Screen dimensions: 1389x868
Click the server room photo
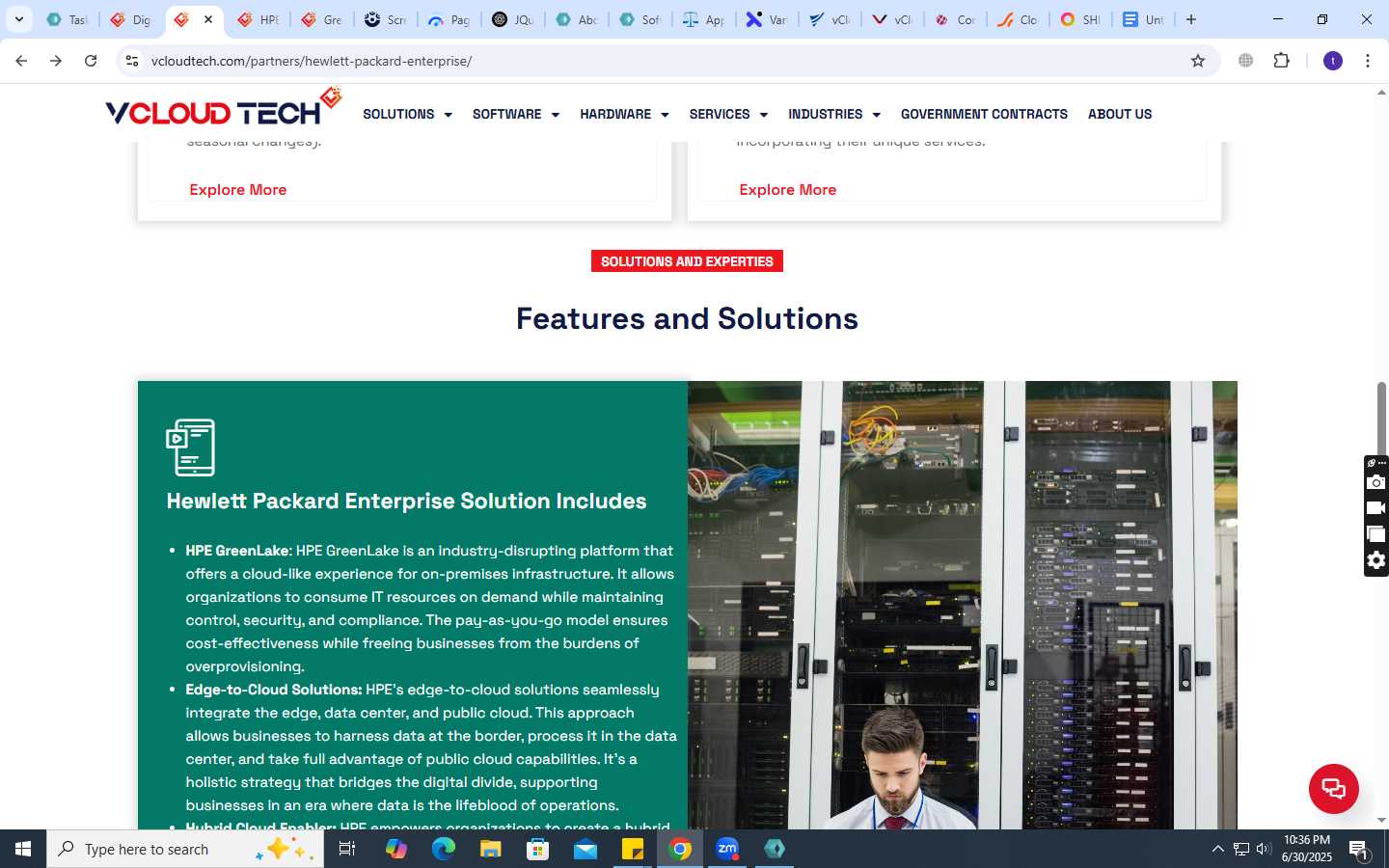pos(962,605)
